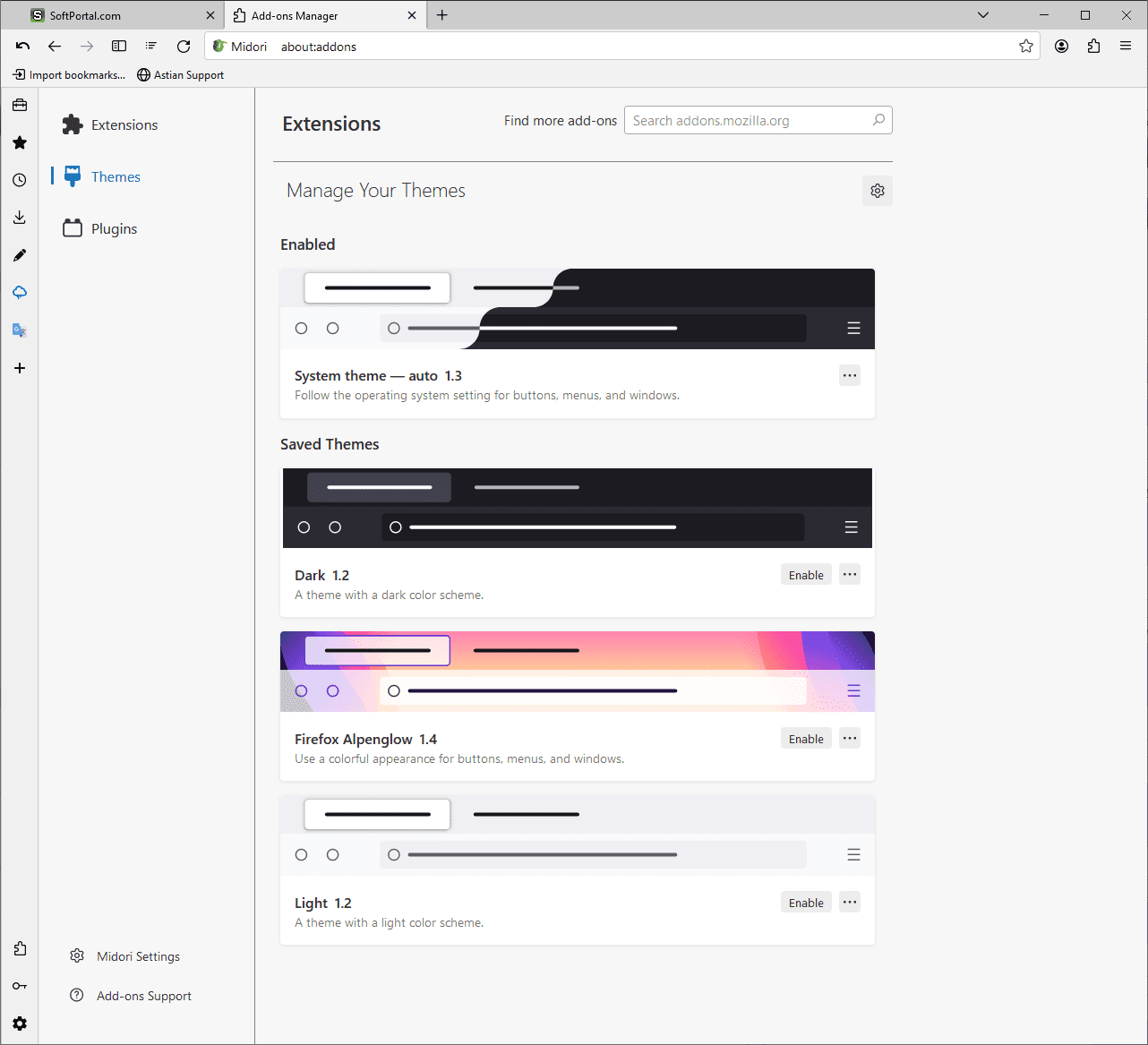Click the blue cloud icon in sidebar
The height and width of the screenshot is (1045, 1148).
pos(20,293)
